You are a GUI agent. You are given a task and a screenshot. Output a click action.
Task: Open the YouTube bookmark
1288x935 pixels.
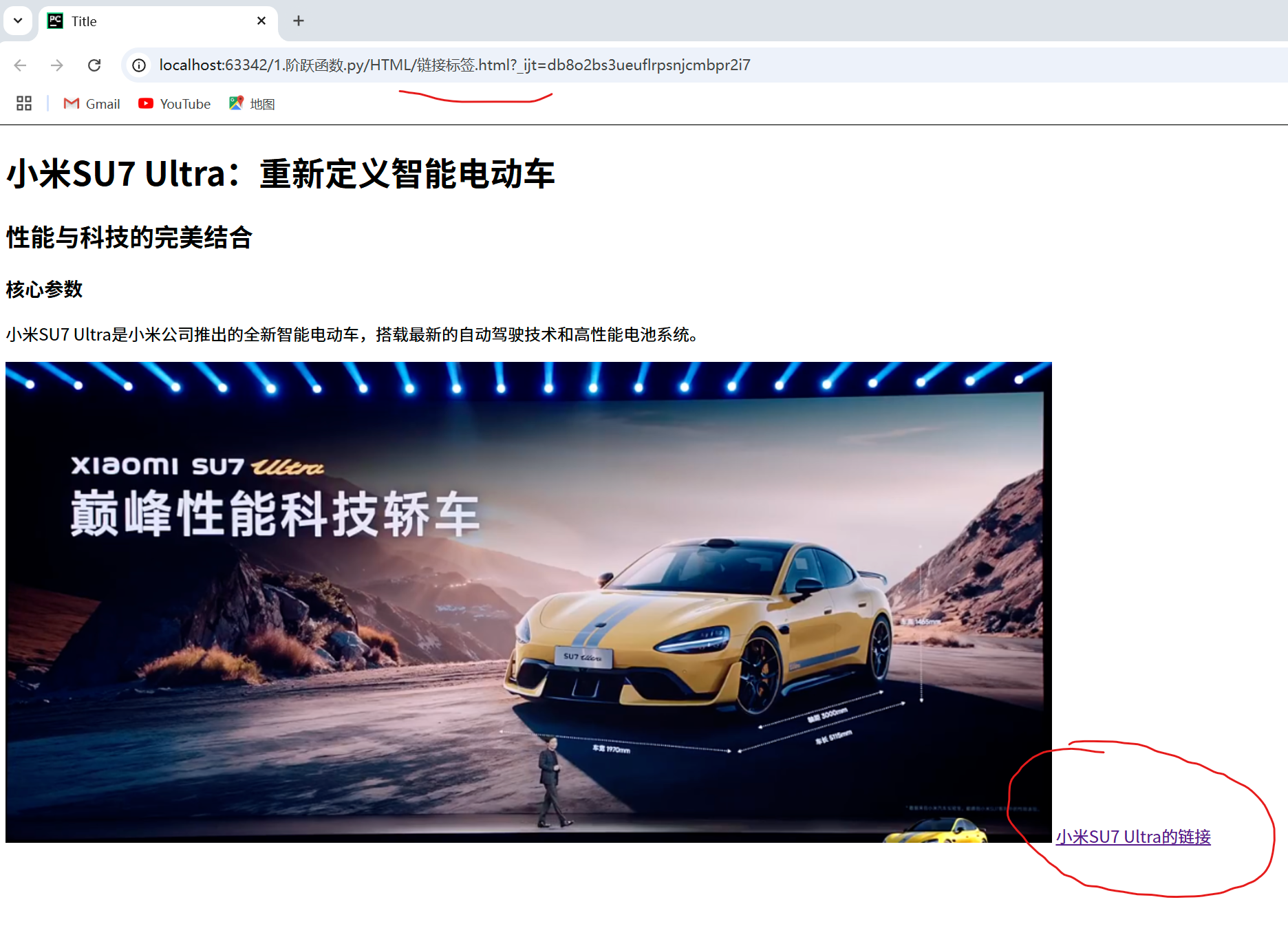pos(175,104)
